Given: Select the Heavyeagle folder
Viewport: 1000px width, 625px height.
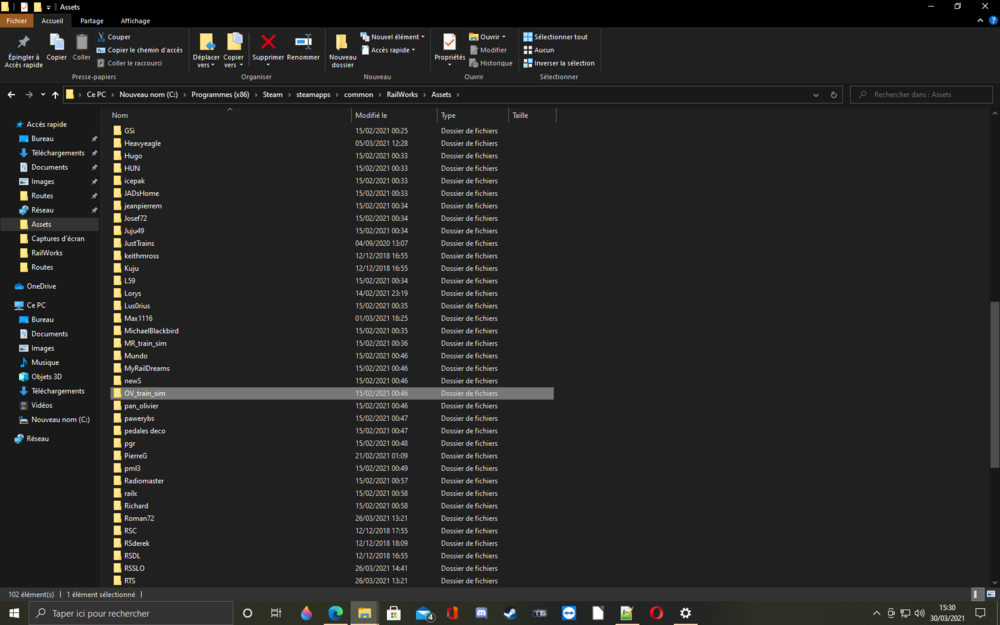Looking at the screenshot, I should pyautogui.click(x=142, y=143).
